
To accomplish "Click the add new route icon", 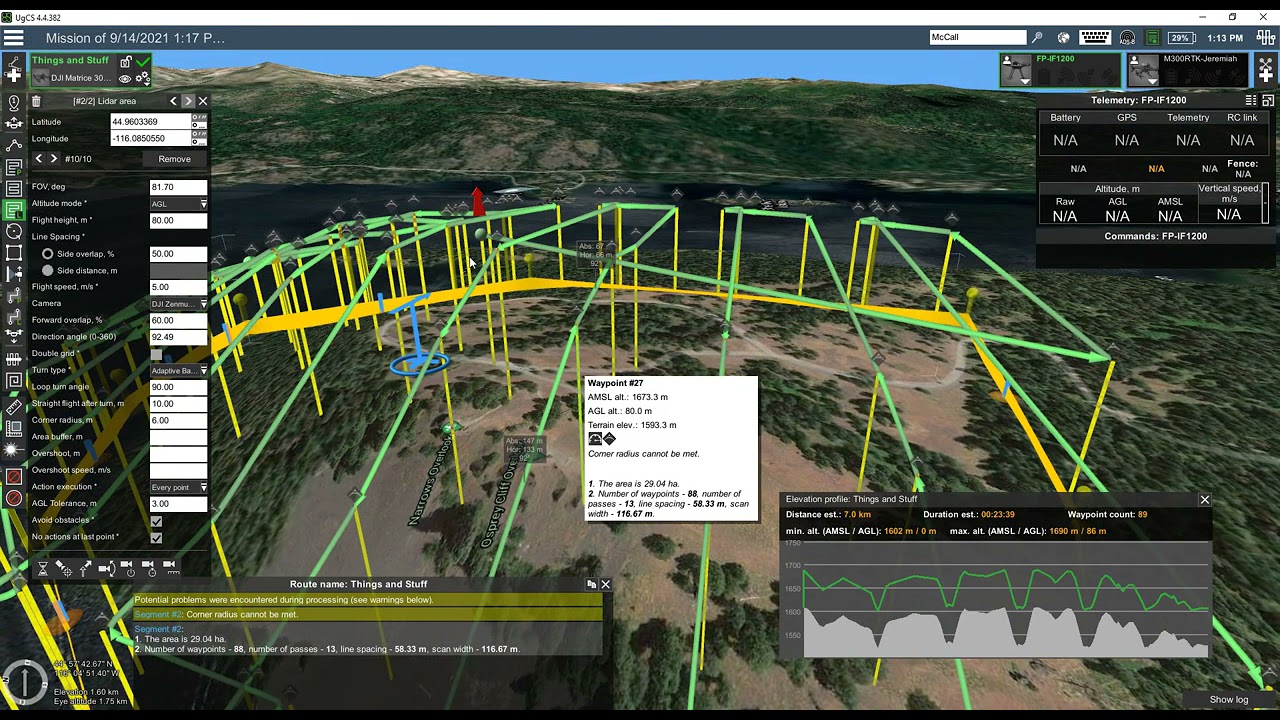I will 14,68.
